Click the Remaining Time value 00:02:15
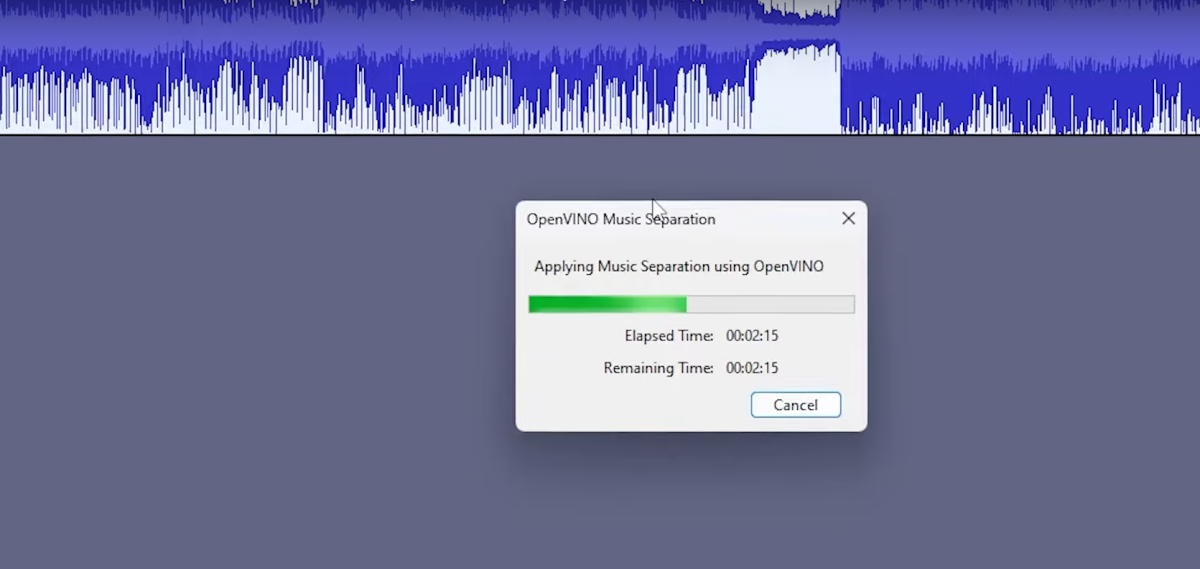Viewport: 1200px width, 569px height. pos(752,368)
